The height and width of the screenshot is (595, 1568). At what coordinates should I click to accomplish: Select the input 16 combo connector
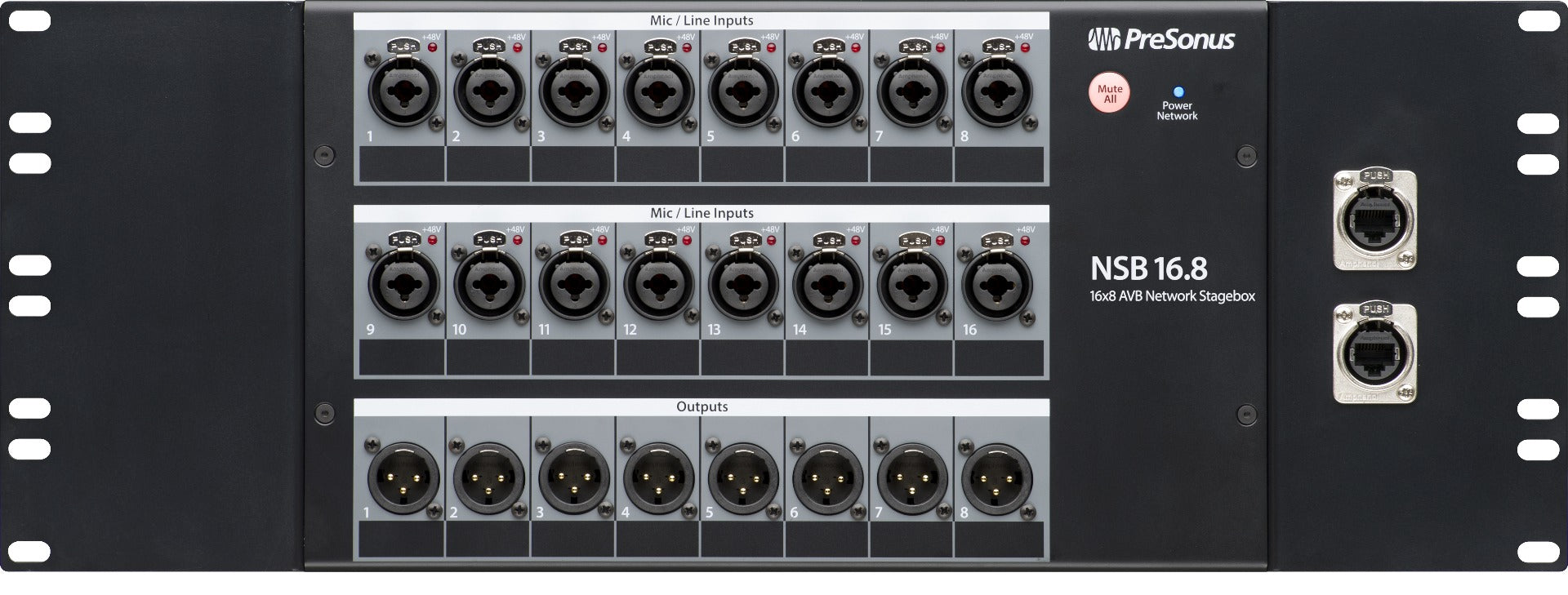996,285
